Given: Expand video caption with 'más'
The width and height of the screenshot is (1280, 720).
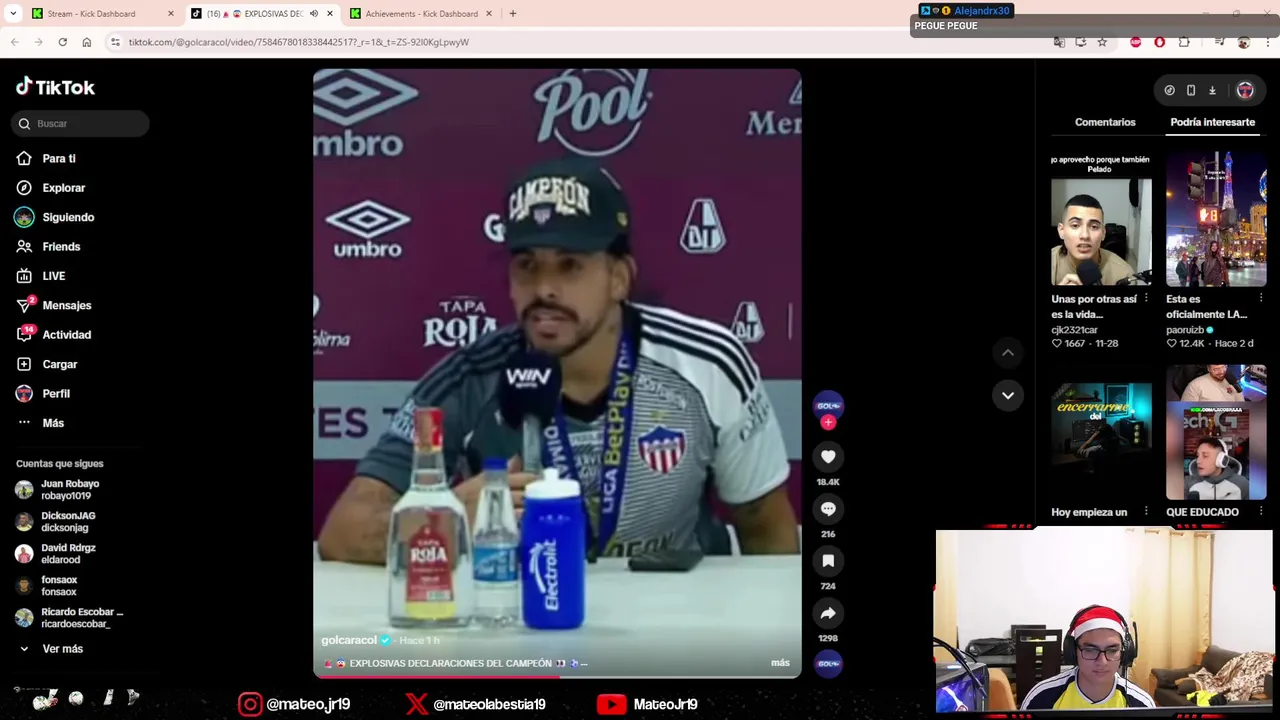Looking at the screenshot, I should click(780, 663).
